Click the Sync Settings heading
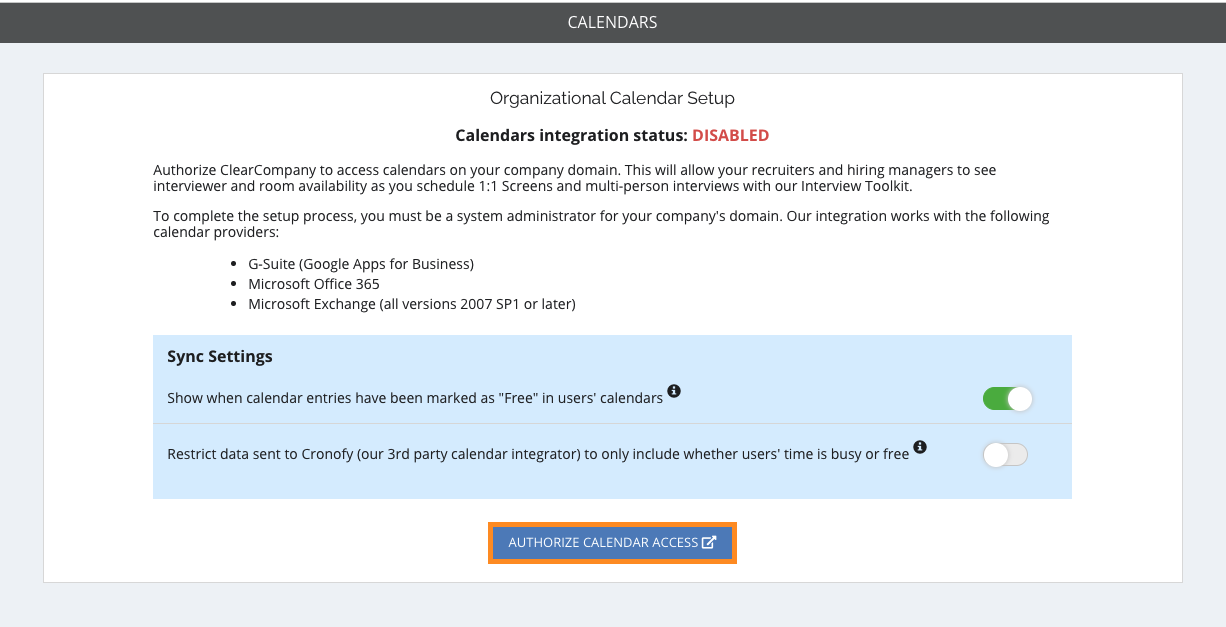Screen dimensions: 1226x627 220,356
